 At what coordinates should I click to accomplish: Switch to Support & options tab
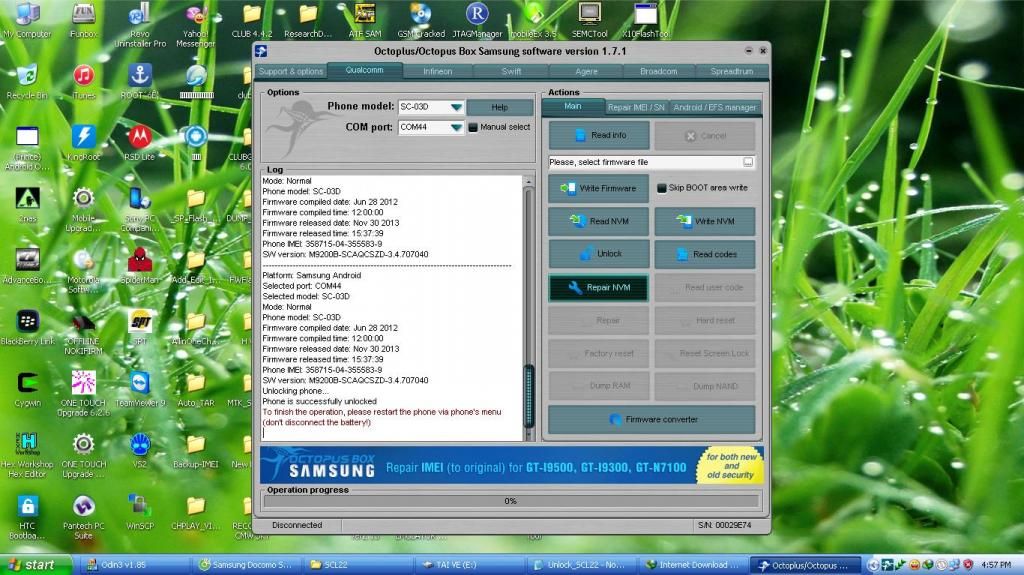pos(291,71)
